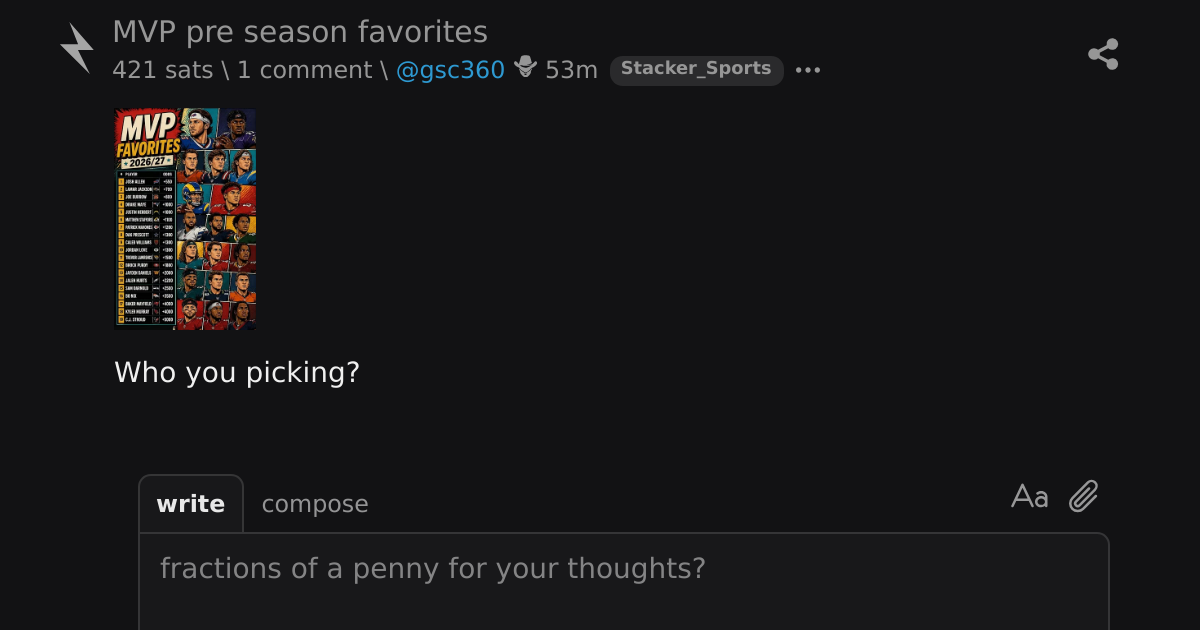
Task: Click the 53m timestamp link
Action: [571, 70]
